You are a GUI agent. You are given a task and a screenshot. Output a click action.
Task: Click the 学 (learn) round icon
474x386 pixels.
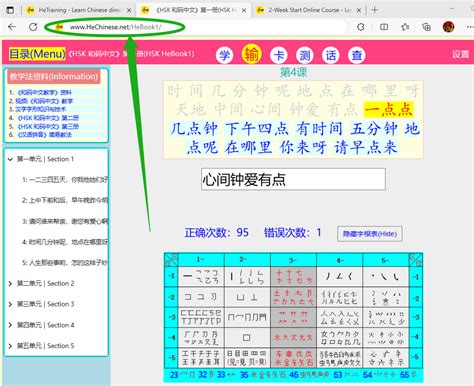pos(225,55)
